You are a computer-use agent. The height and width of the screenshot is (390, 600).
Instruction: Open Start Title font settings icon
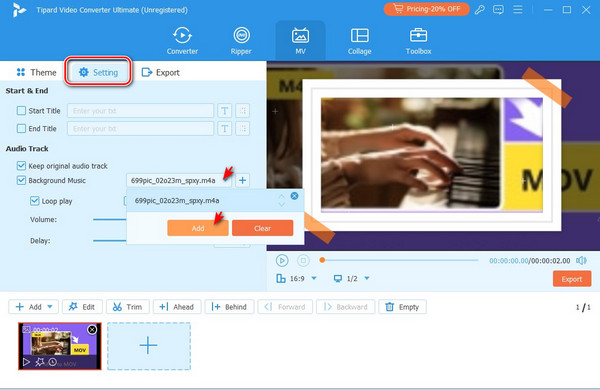pyautogui.click(x=225, y=111)
